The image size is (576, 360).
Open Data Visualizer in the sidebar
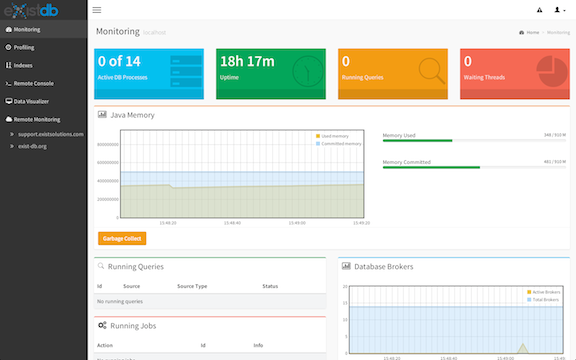[x=43, y=101]
